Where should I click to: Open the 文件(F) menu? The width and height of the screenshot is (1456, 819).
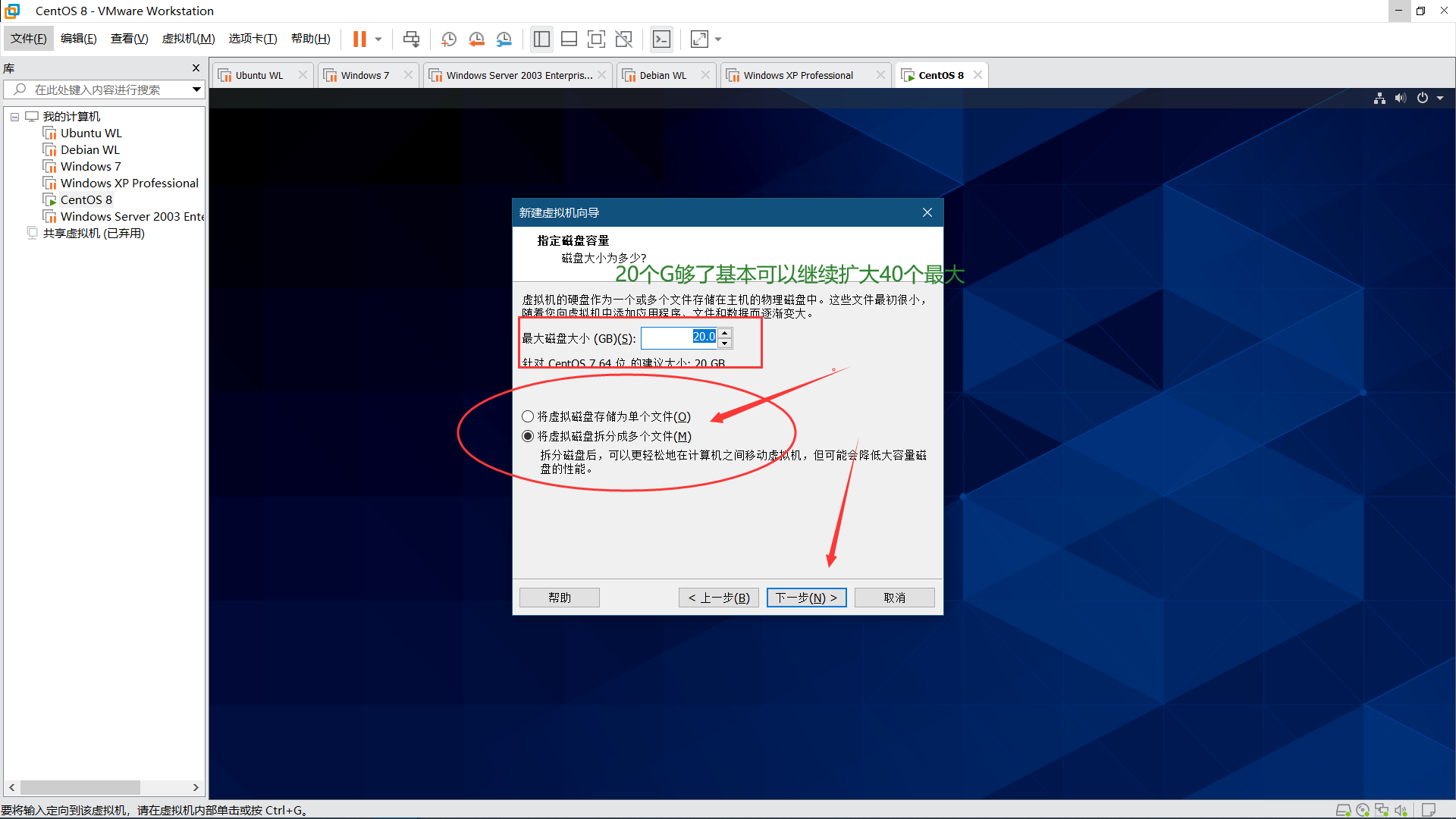29,39
